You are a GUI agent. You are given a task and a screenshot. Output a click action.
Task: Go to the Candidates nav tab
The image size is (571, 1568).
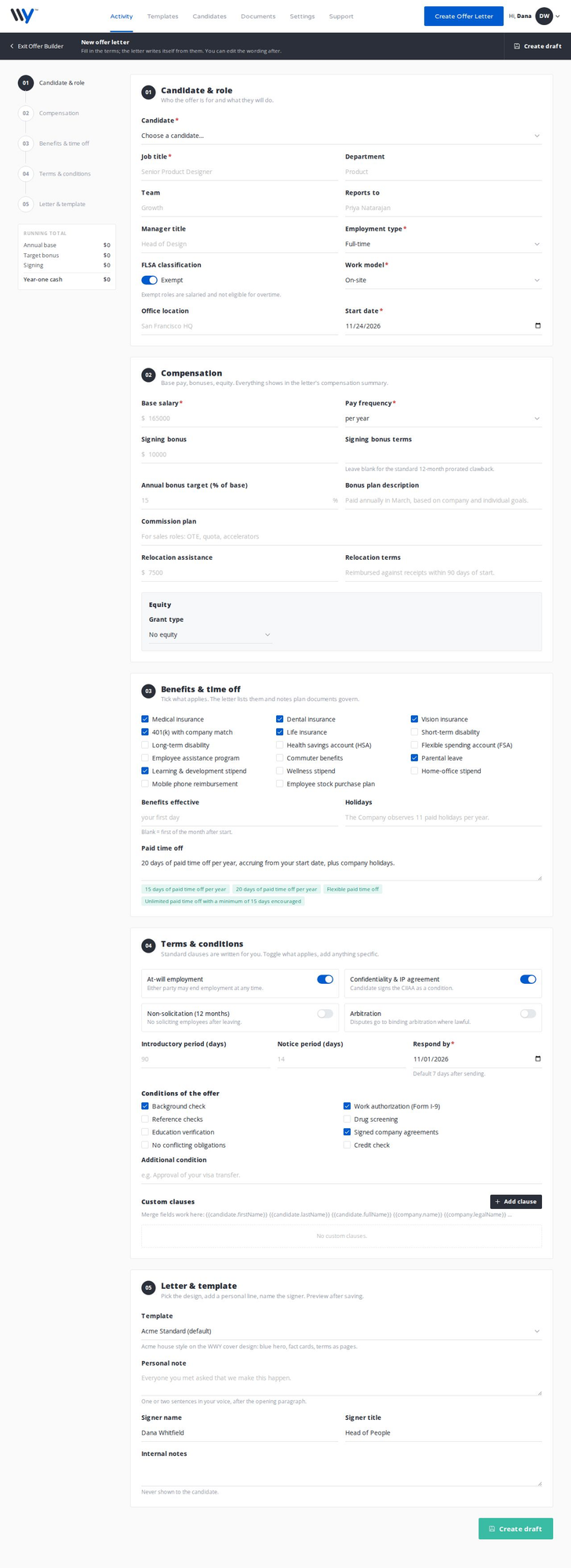[209, 16]
